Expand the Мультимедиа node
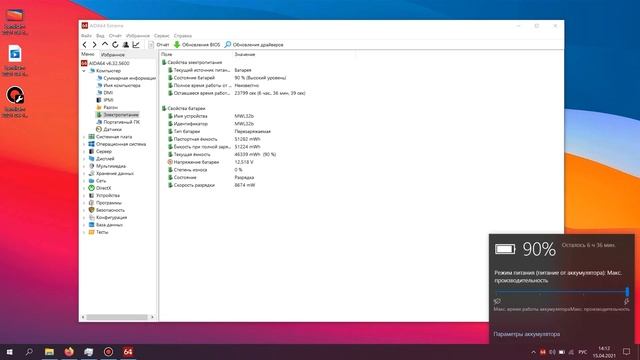 [x=84, y=166]
